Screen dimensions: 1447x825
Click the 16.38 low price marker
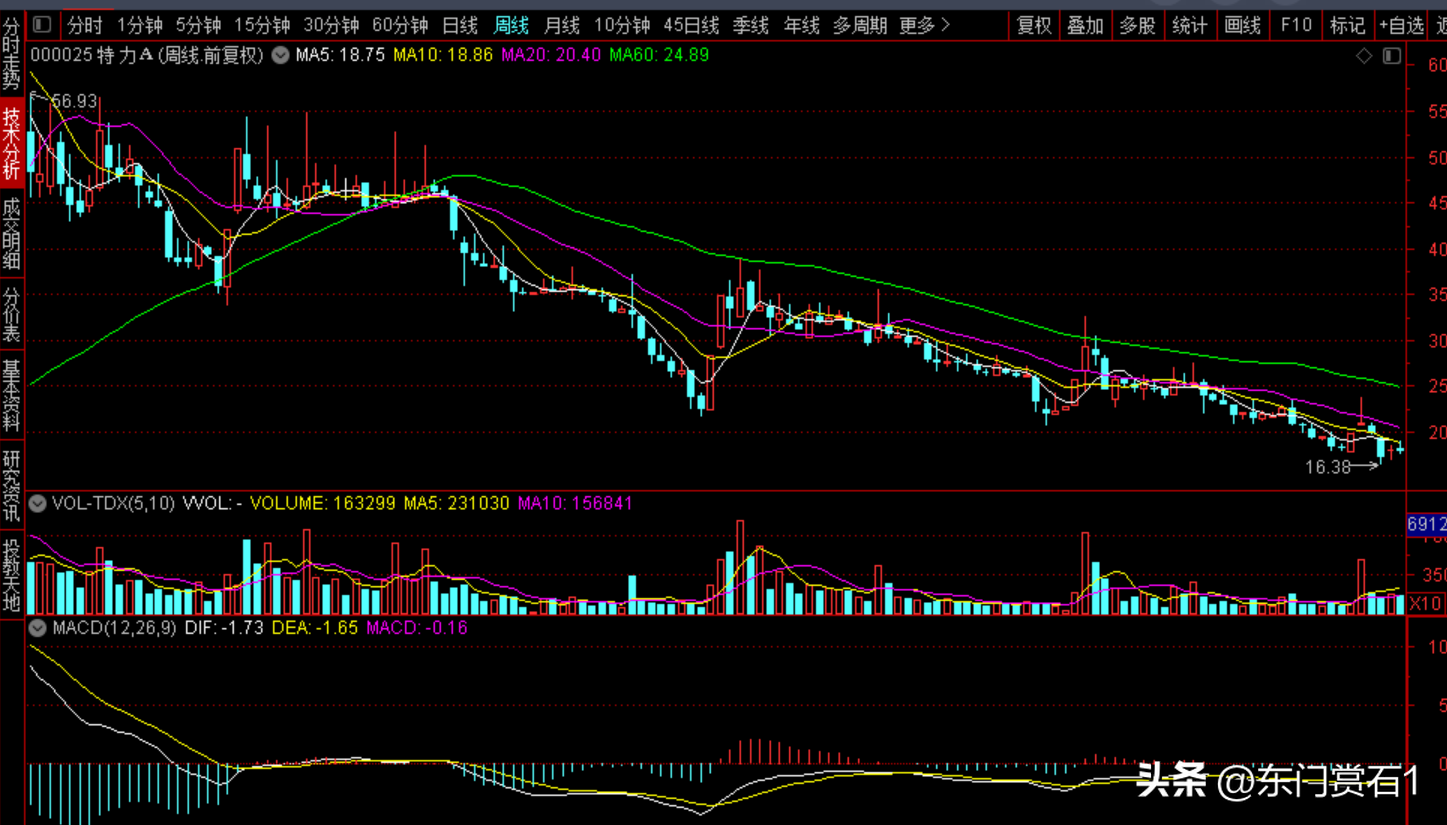[x=1328, y=466]
